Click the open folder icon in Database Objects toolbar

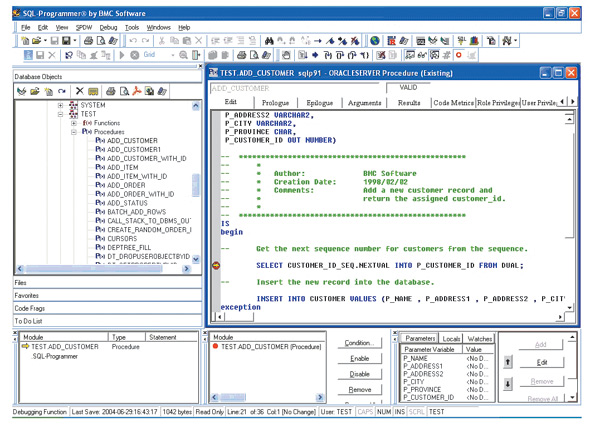pos(35,91)
